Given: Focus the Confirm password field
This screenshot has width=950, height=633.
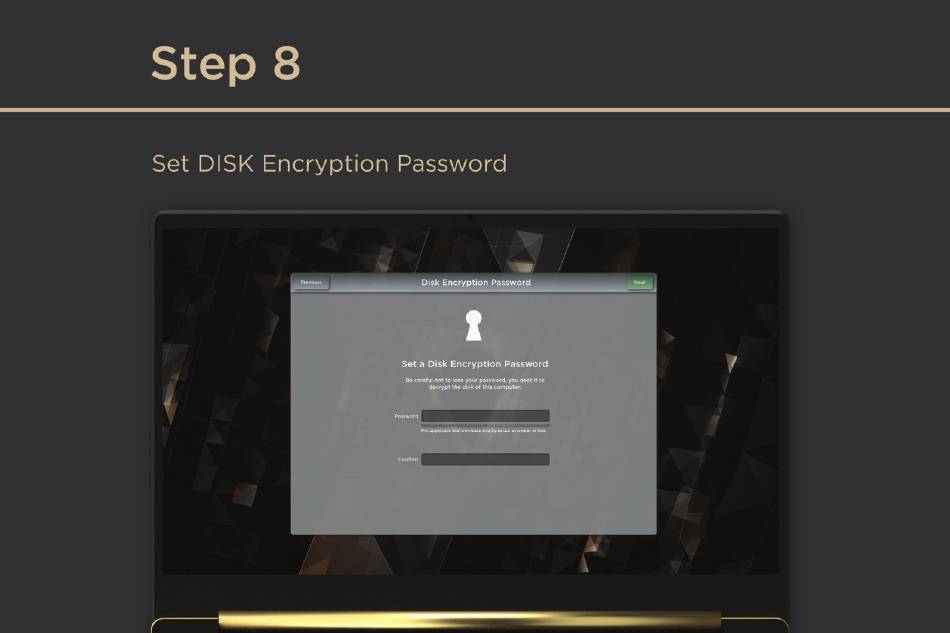Looking at the screenshot, I should (x=485, y=459).
